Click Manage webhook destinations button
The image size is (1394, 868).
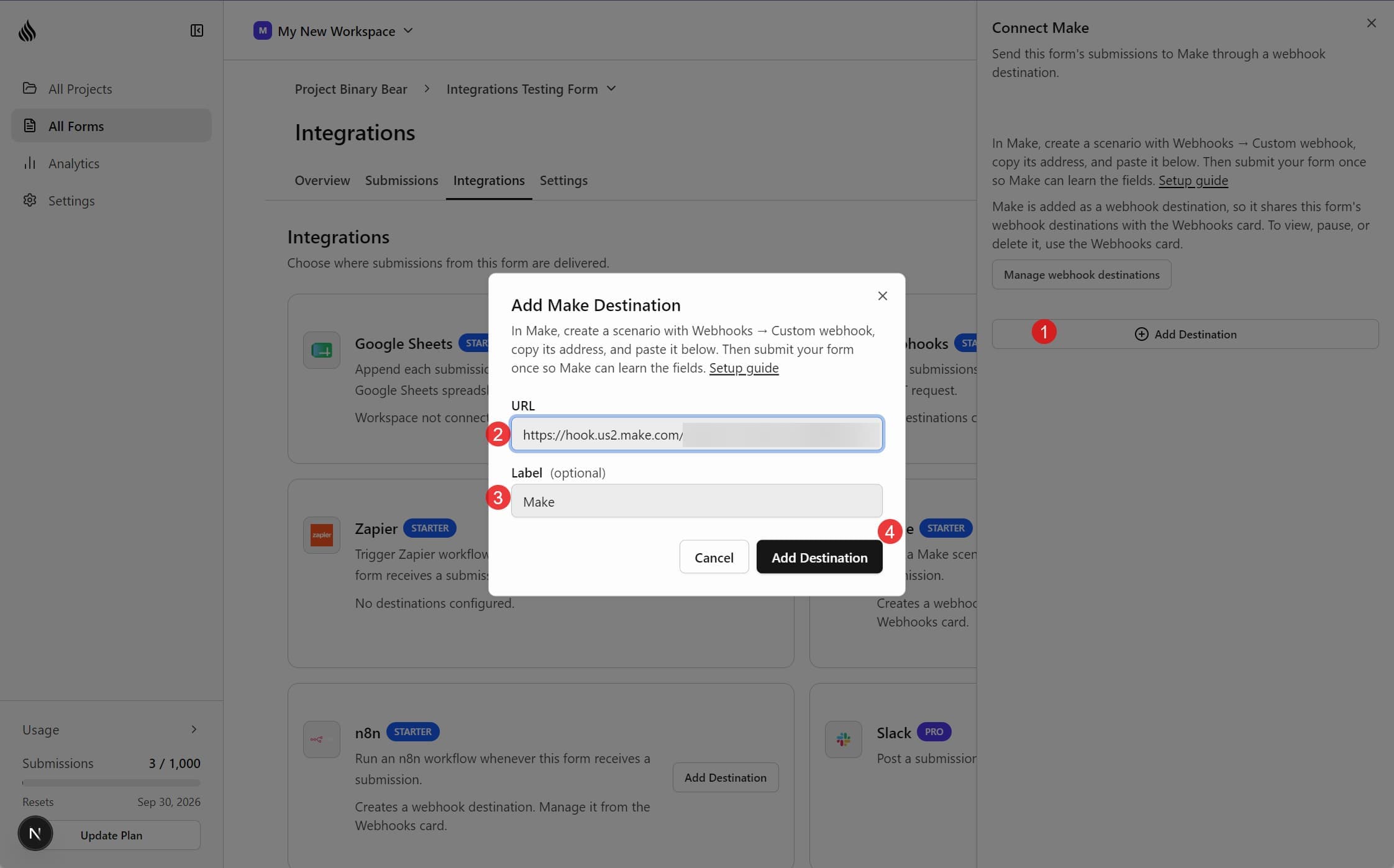[1082, 274]
